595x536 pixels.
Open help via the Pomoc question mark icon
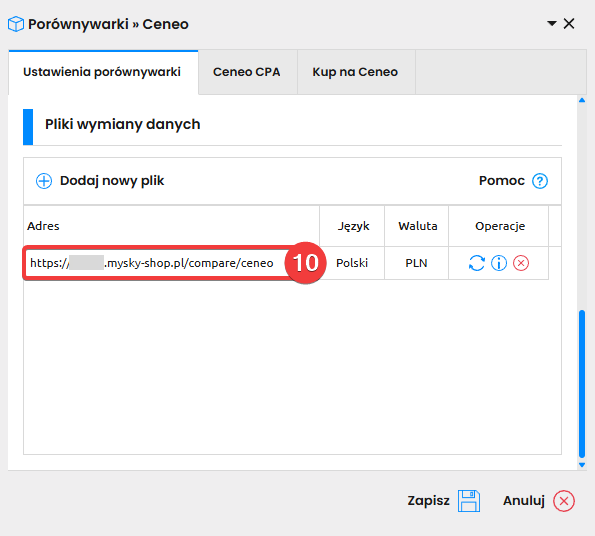click(x=540, y=181)
